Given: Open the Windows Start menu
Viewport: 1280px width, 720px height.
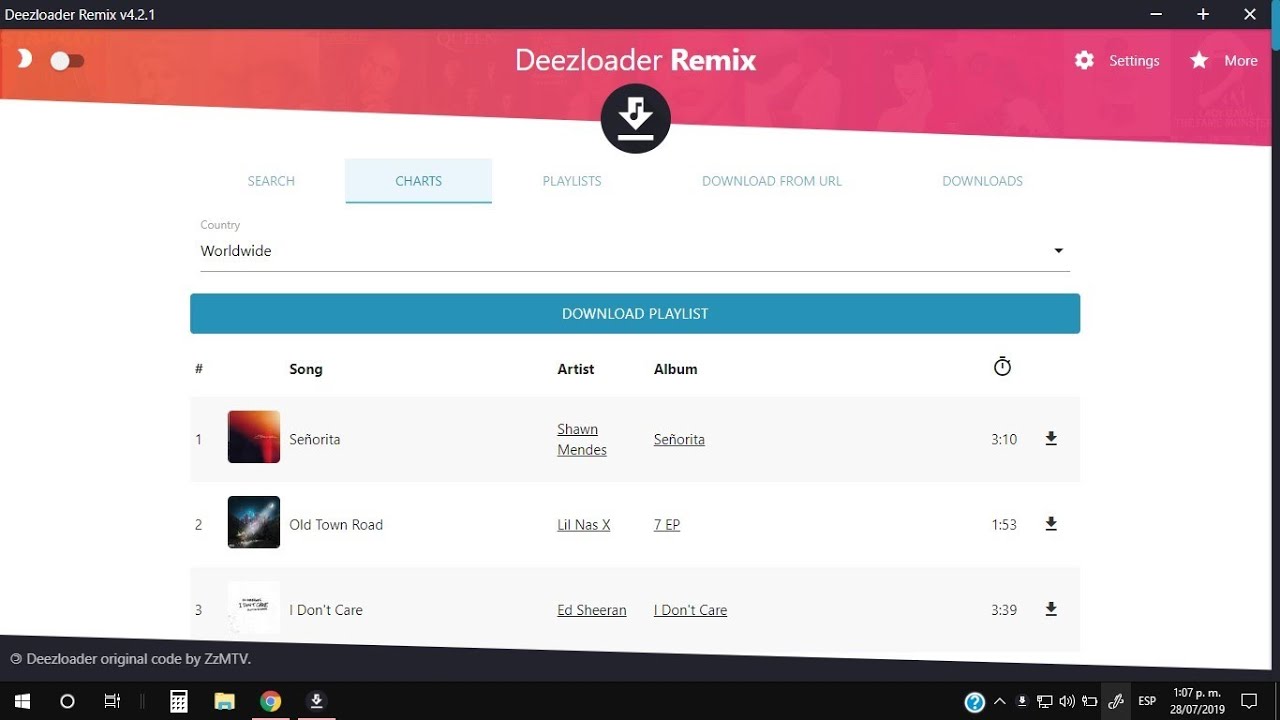Looking at the screenshot, I should click(x=22, y=701).
